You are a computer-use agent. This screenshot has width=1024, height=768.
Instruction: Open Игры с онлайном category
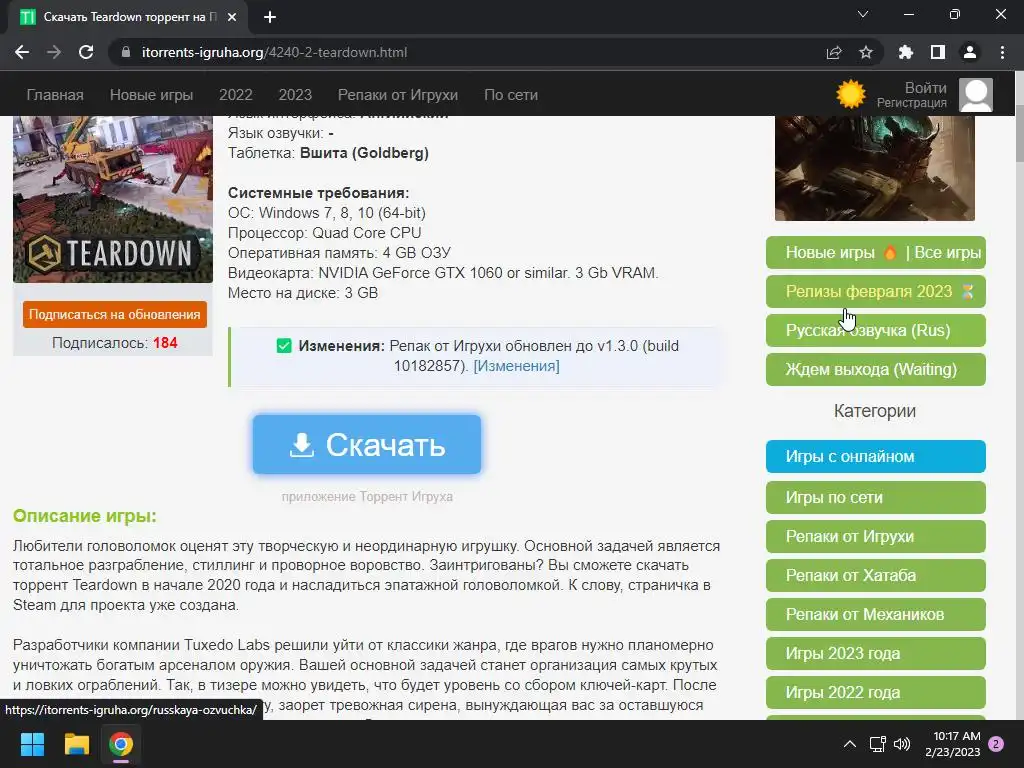[x=876, y=456]
